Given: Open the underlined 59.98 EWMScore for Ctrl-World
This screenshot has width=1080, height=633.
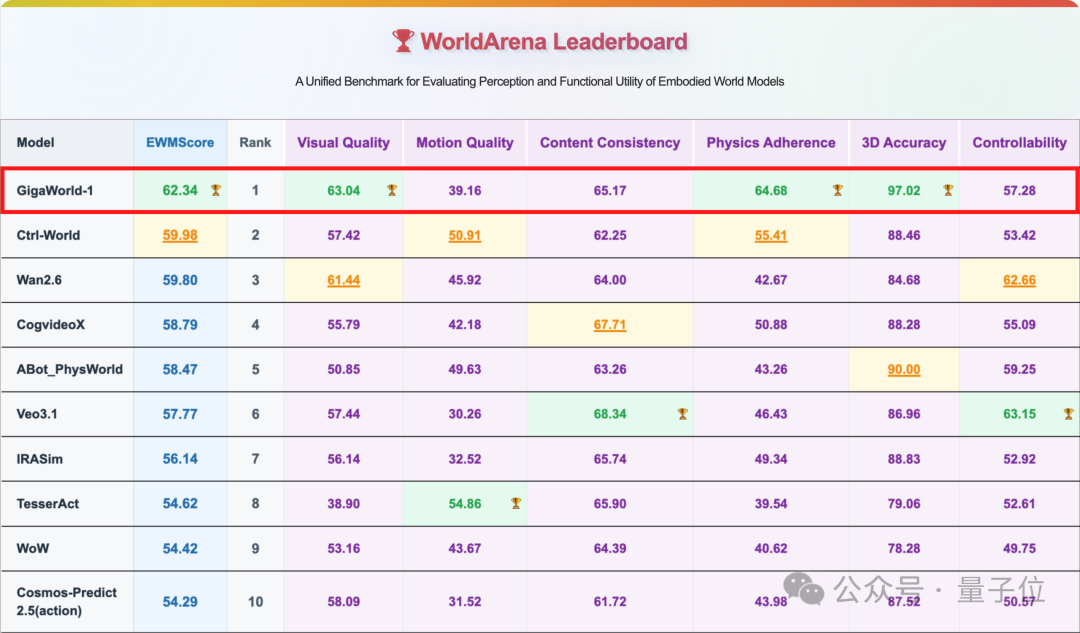Looking at the screenshot, I should click(180, 236).
